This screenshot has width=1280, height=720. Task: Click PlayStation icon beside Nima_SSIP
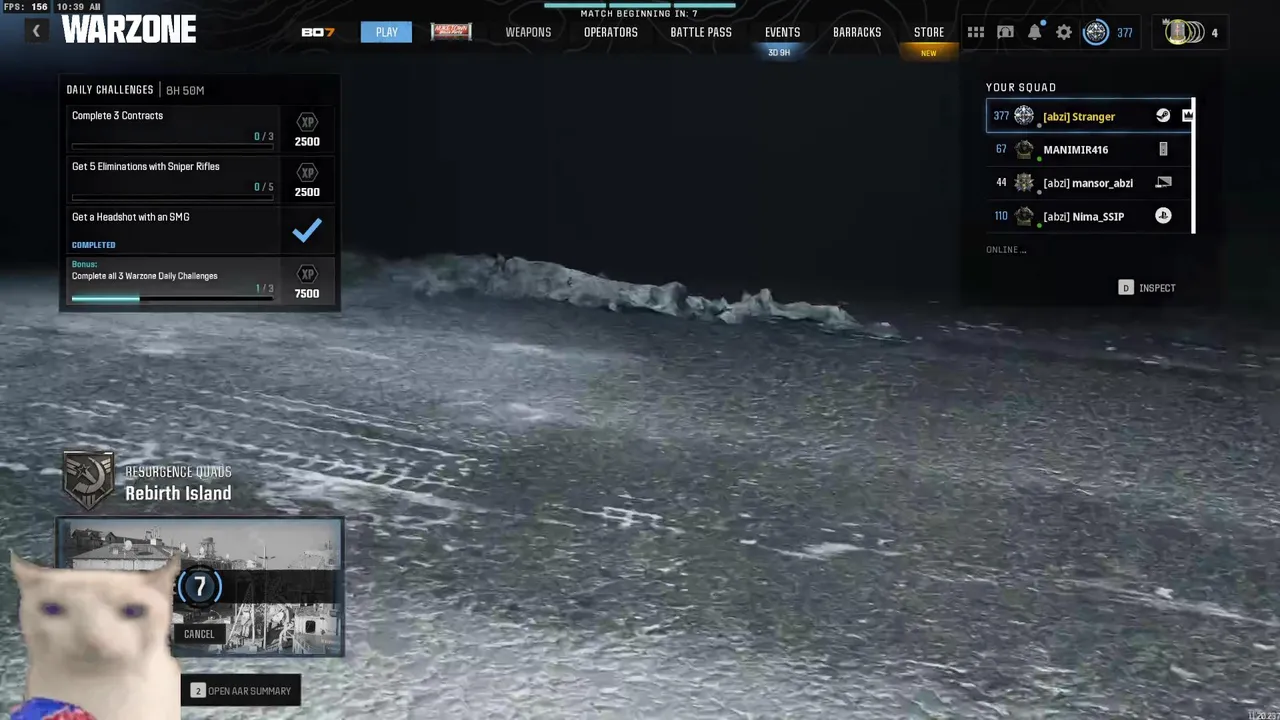pos(1163,215)
